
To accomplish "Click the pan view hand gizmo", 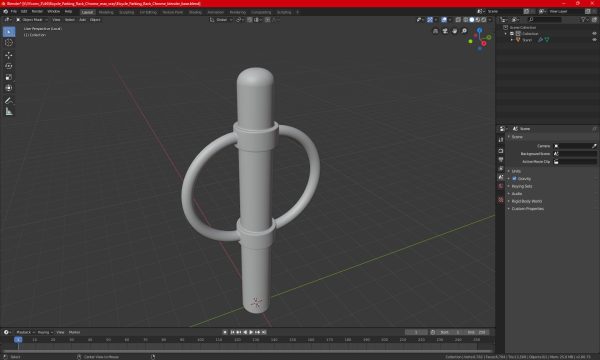I will [x=455, y=31].
